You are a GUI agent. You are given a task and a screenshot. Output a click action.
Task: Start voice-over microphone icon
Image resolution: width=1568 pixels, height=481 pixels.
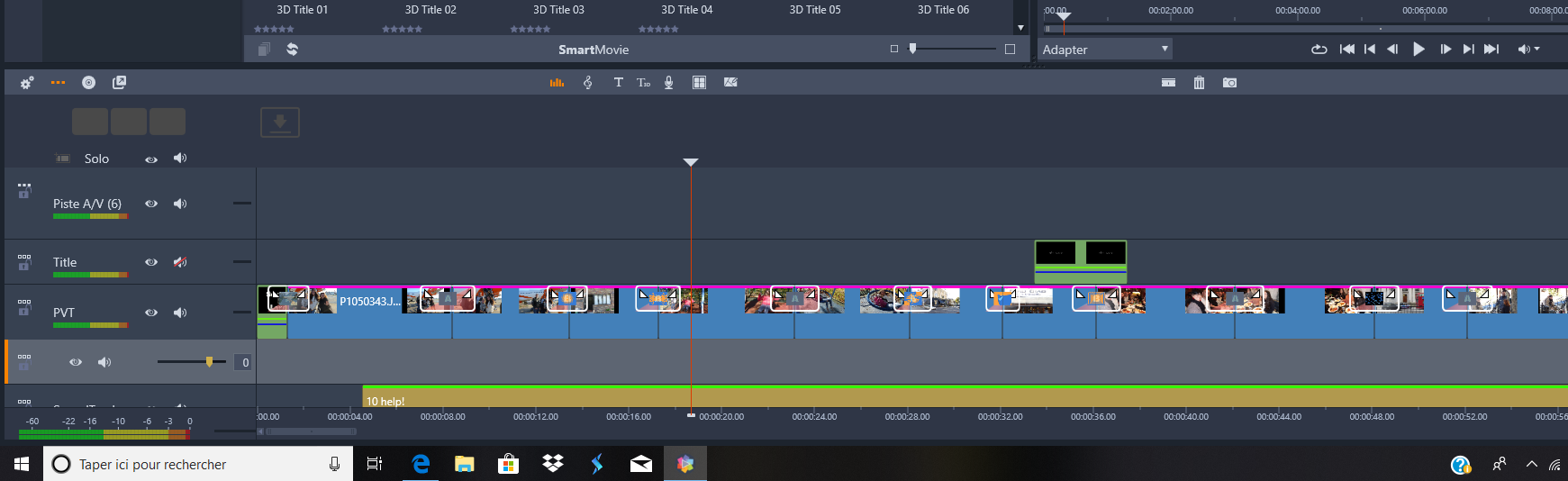click(x=668, y=82)
